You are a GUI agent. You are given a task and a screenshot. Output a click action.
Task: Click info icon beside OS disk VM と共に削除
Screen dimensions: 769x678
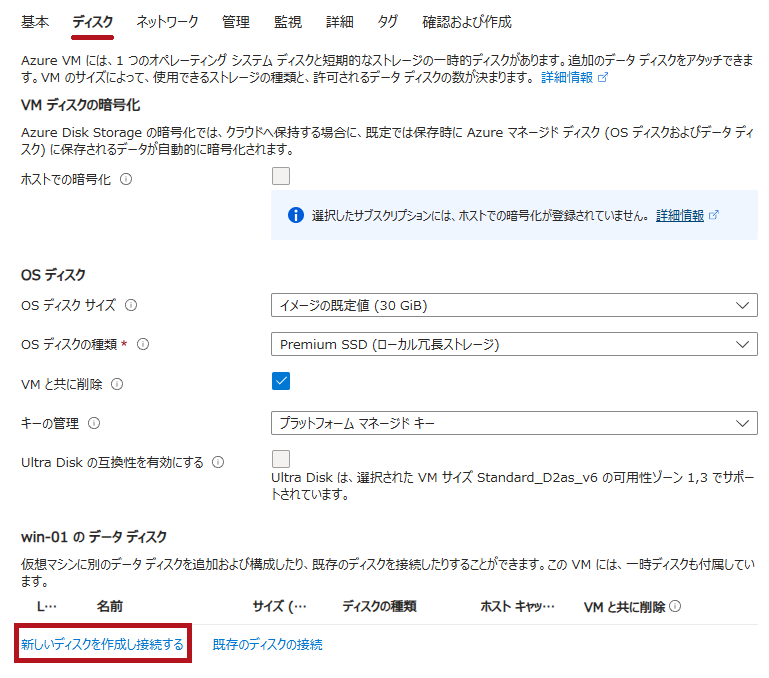pyautogui.click(x=117, y=384)
